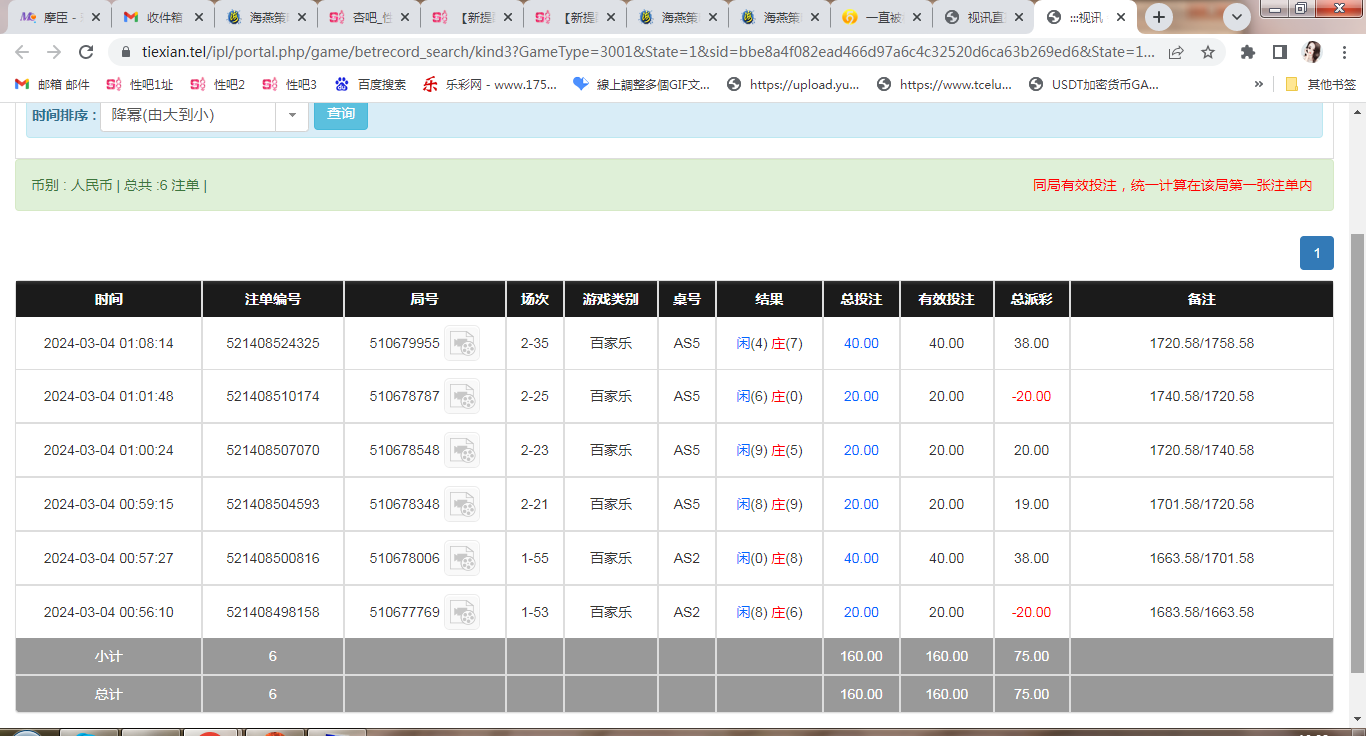Select the 总派彩 column header
Viewport: 1366px width, 736px height.
[x=1032, y=299]
